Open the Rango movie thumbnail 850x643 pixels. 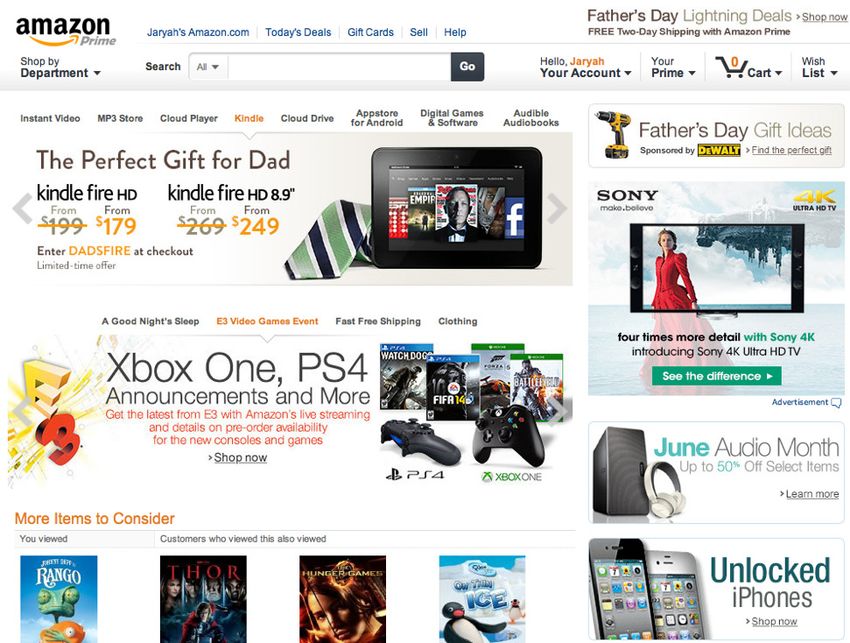[59, 599]
